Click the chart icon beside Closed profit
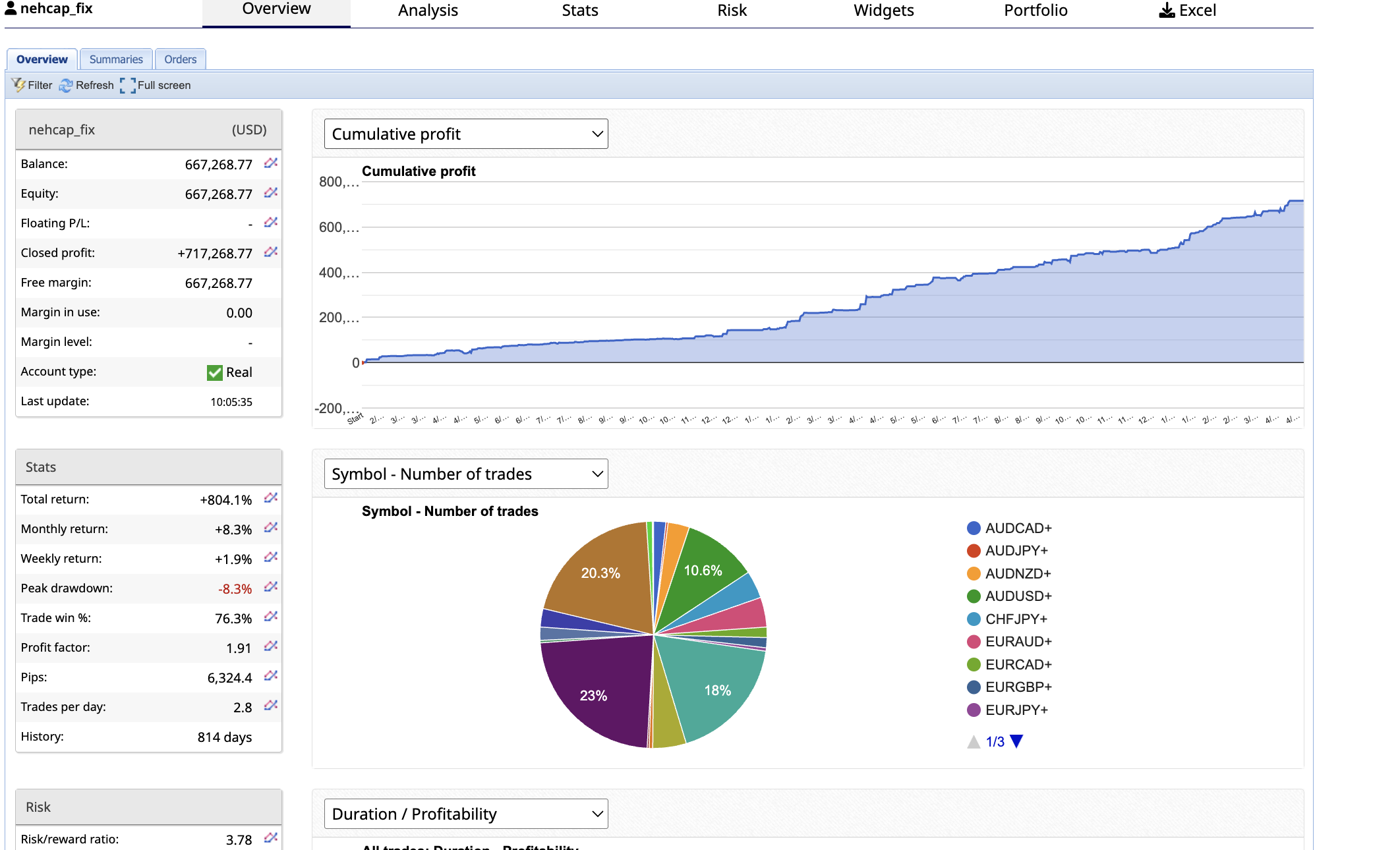The width and height of the screenshot is (1400, 850). coord(270,252)
